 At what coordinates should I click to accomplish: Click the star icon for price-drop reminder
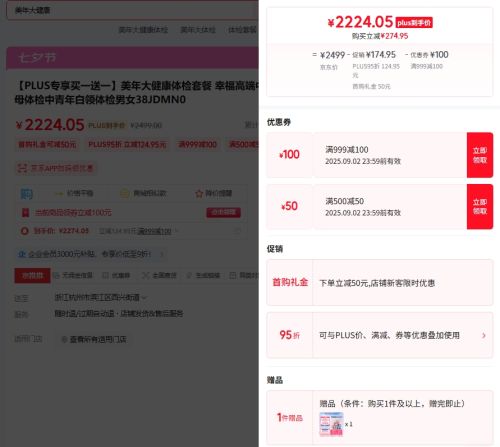pyautogui.click(x=199, y=194)
